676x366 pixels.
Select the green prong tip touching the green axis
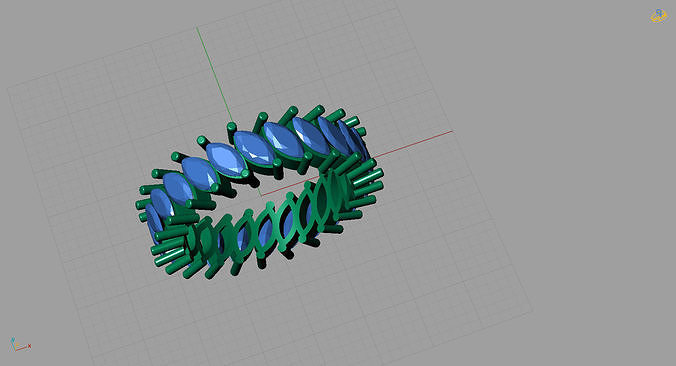tap(232, 127)
